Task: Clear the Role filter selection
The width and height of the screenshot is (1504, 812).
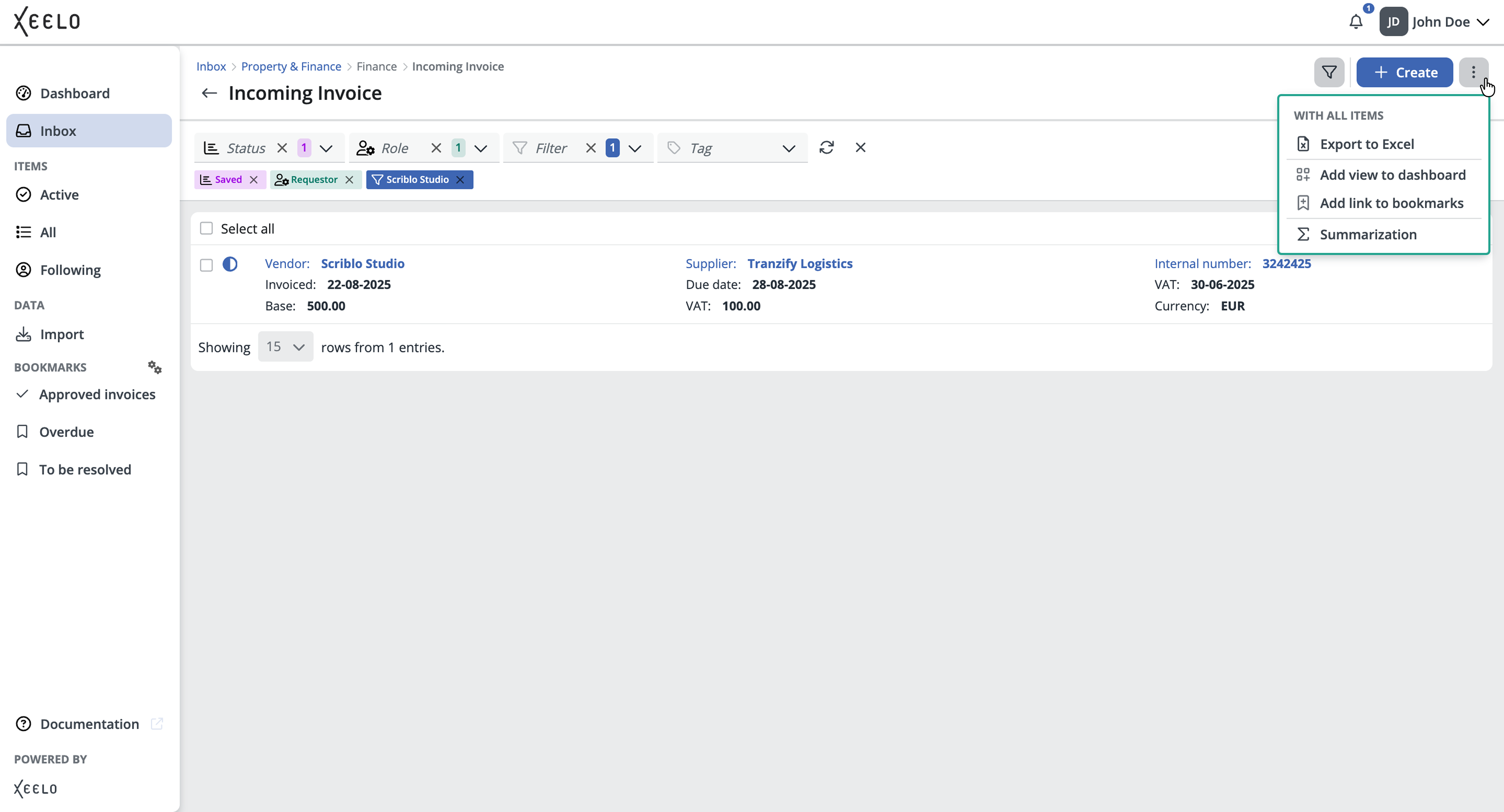Action: point(436,148)
